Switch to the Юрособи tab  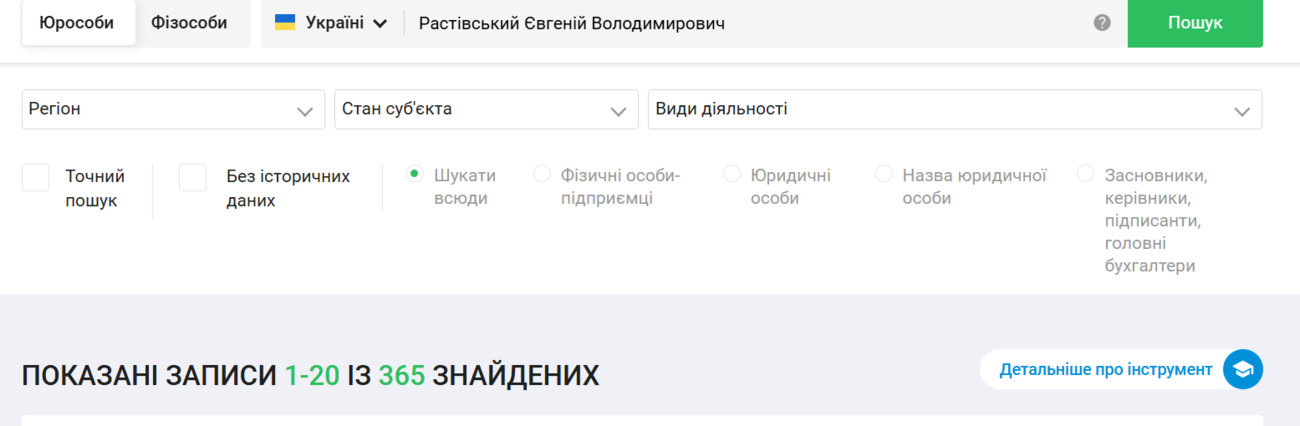77,23
